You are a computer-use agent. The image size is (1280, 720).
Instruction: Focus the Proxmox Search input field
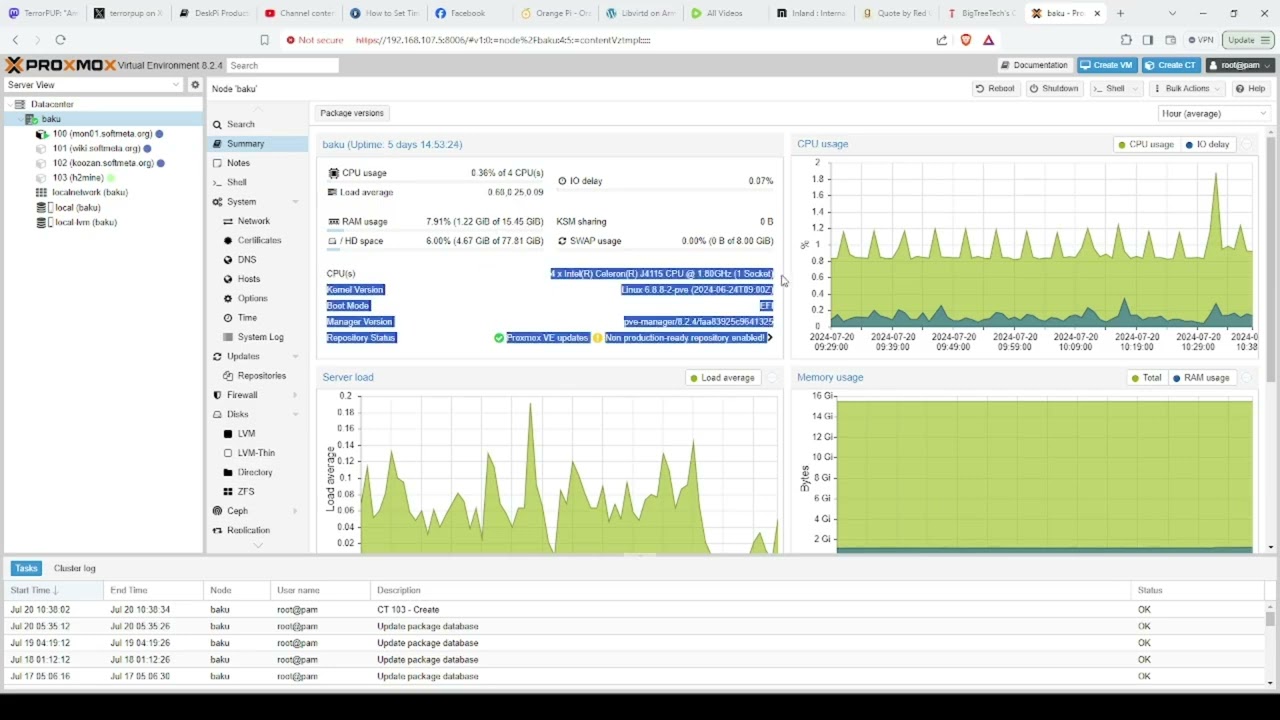point(282,65)
